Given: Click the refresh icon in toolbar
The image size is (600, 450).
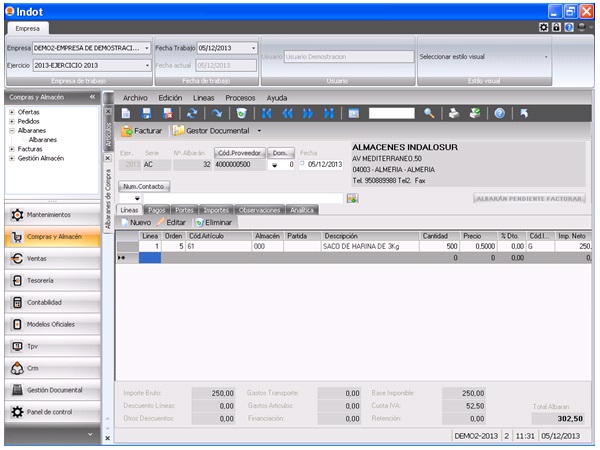Looking at the screenshot, I should (192, 114).
